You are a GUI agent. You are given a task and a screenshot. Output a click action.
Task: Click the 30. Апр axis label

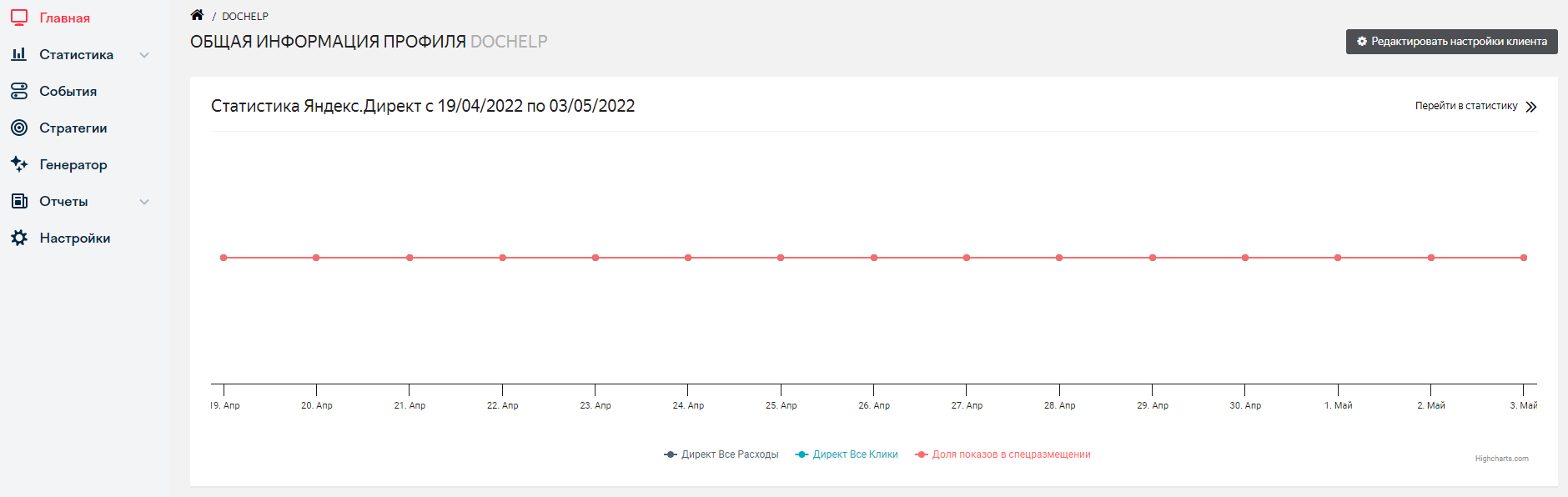point(1245,405)
